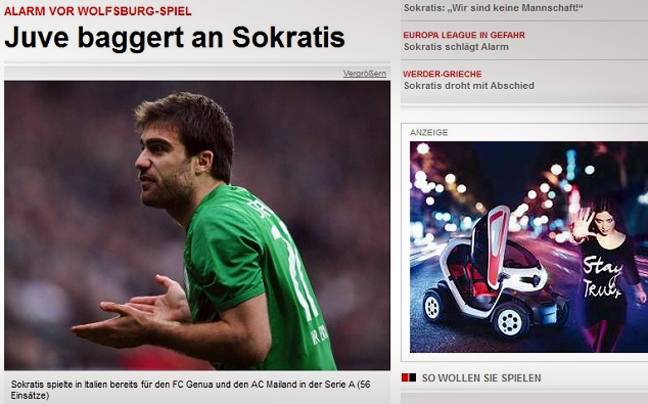The width and height of the screenshot is (648, 404).
Task: Click the Stay True text on the shirt
Action: tap(602, 277)
